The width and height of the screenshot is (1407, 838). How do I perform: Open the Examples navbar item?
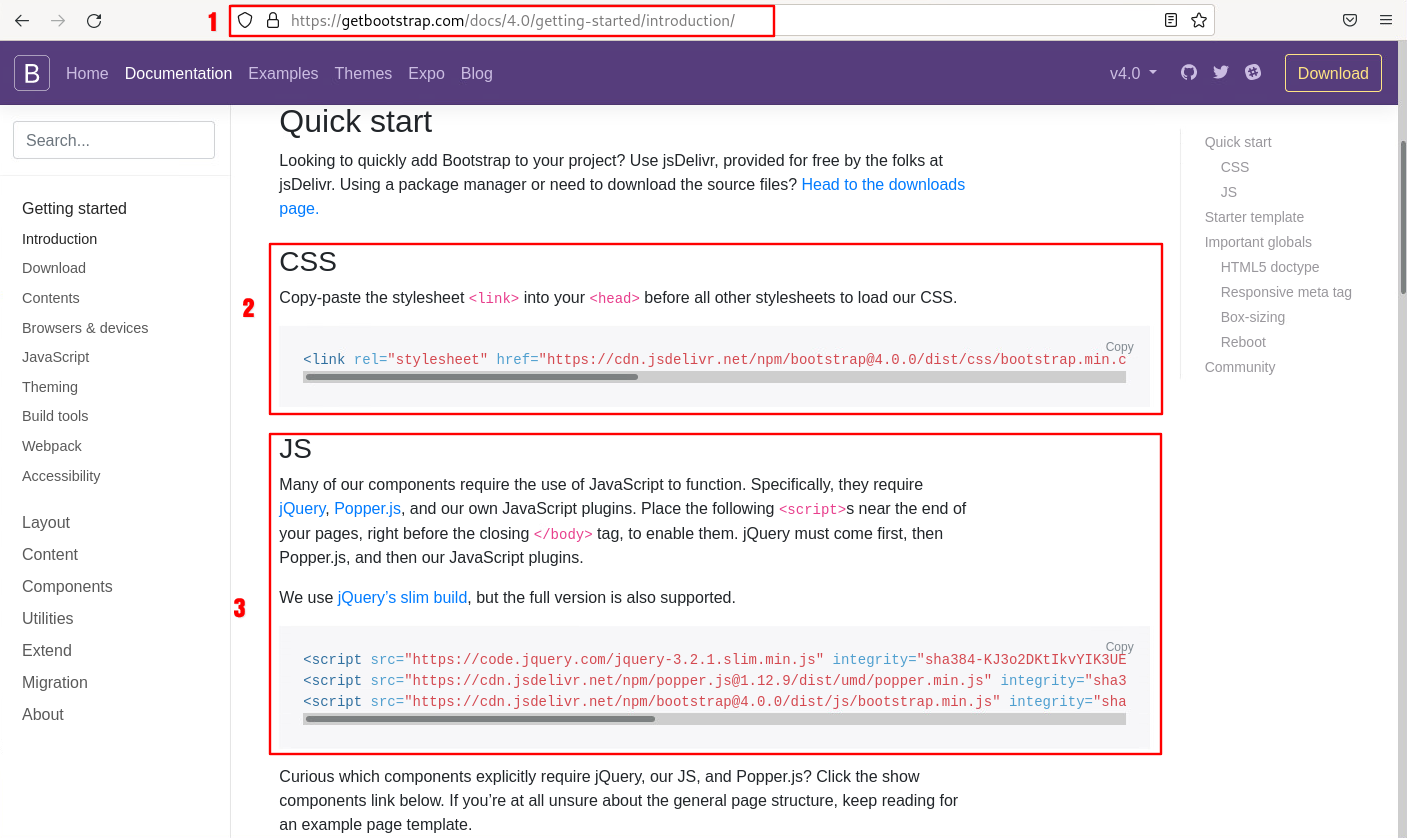click(x=283, y=73)
